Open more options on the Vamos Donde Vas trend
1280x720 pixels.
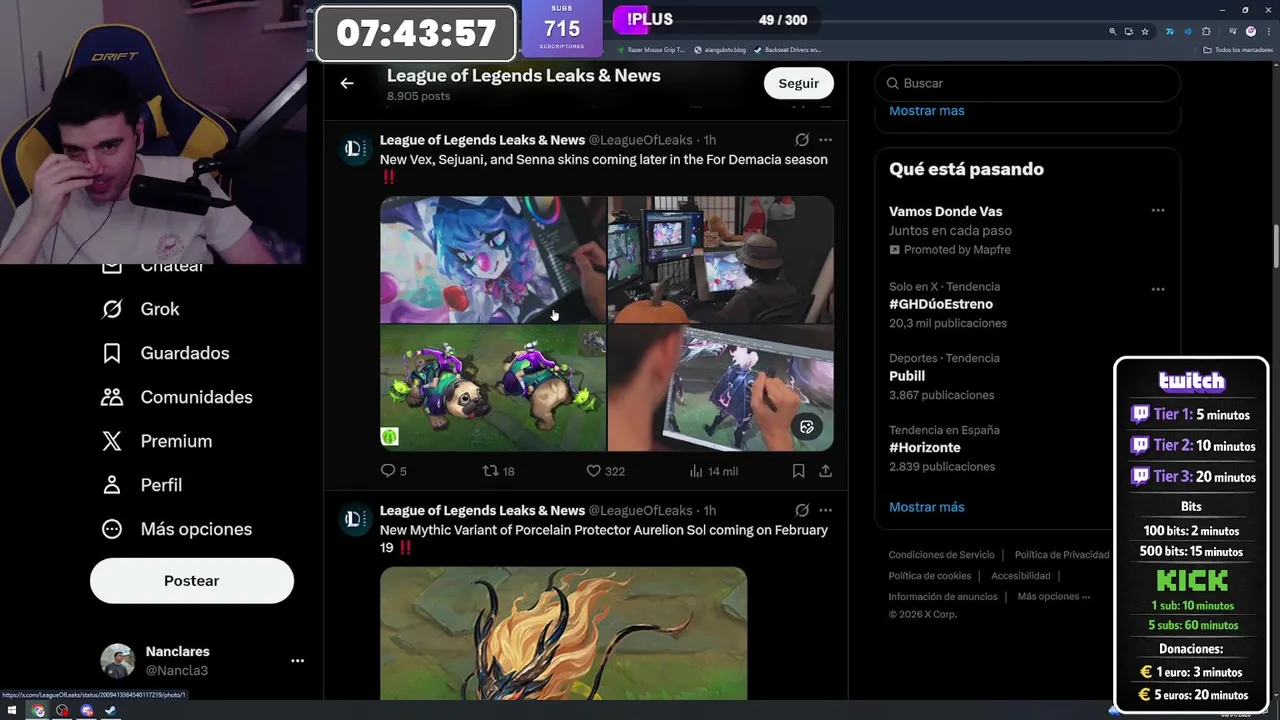[1157, 210]
